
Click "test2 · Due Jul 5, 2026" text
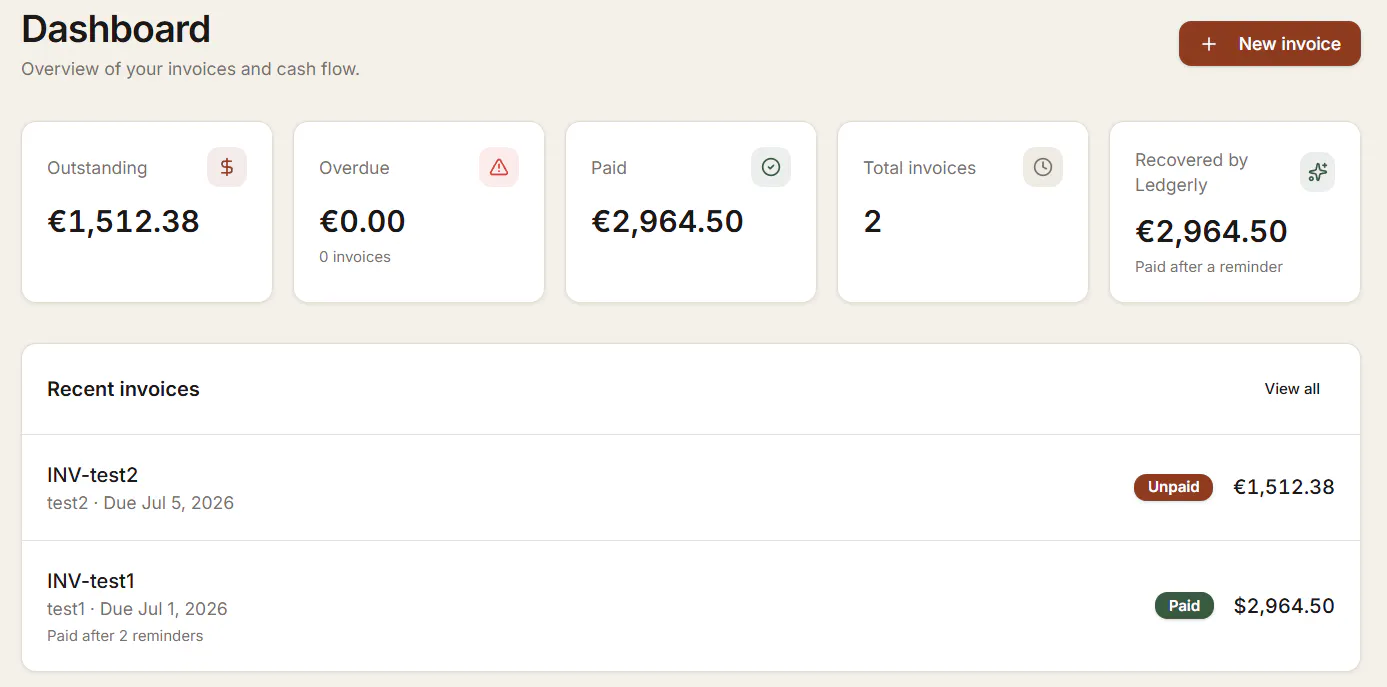pyautogui.click(x=140, y=503)
